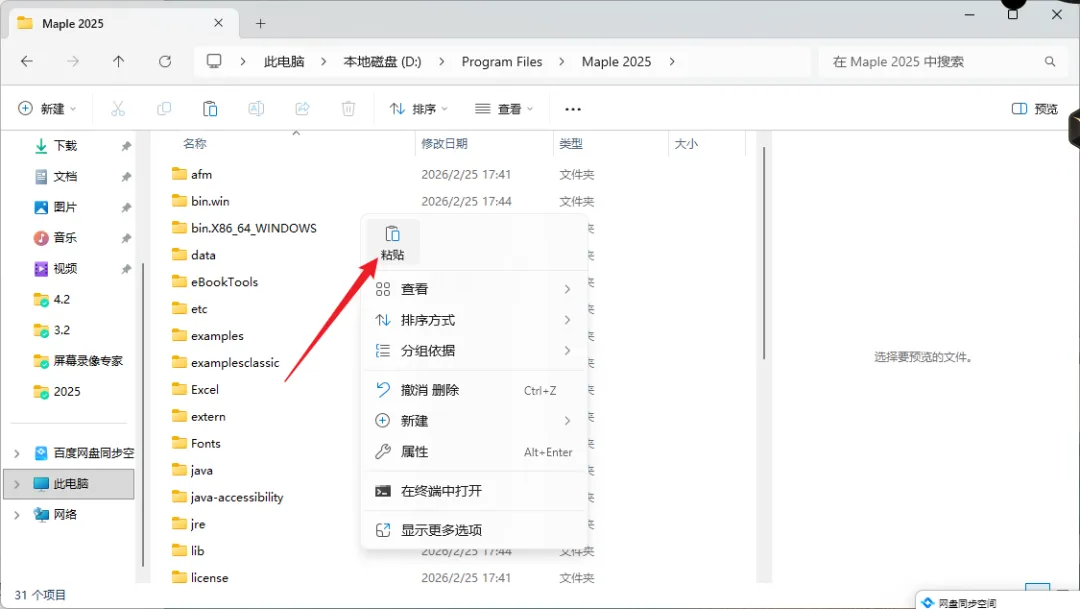
Task: Open the three-dot more options menu
Action: (572, 109)
